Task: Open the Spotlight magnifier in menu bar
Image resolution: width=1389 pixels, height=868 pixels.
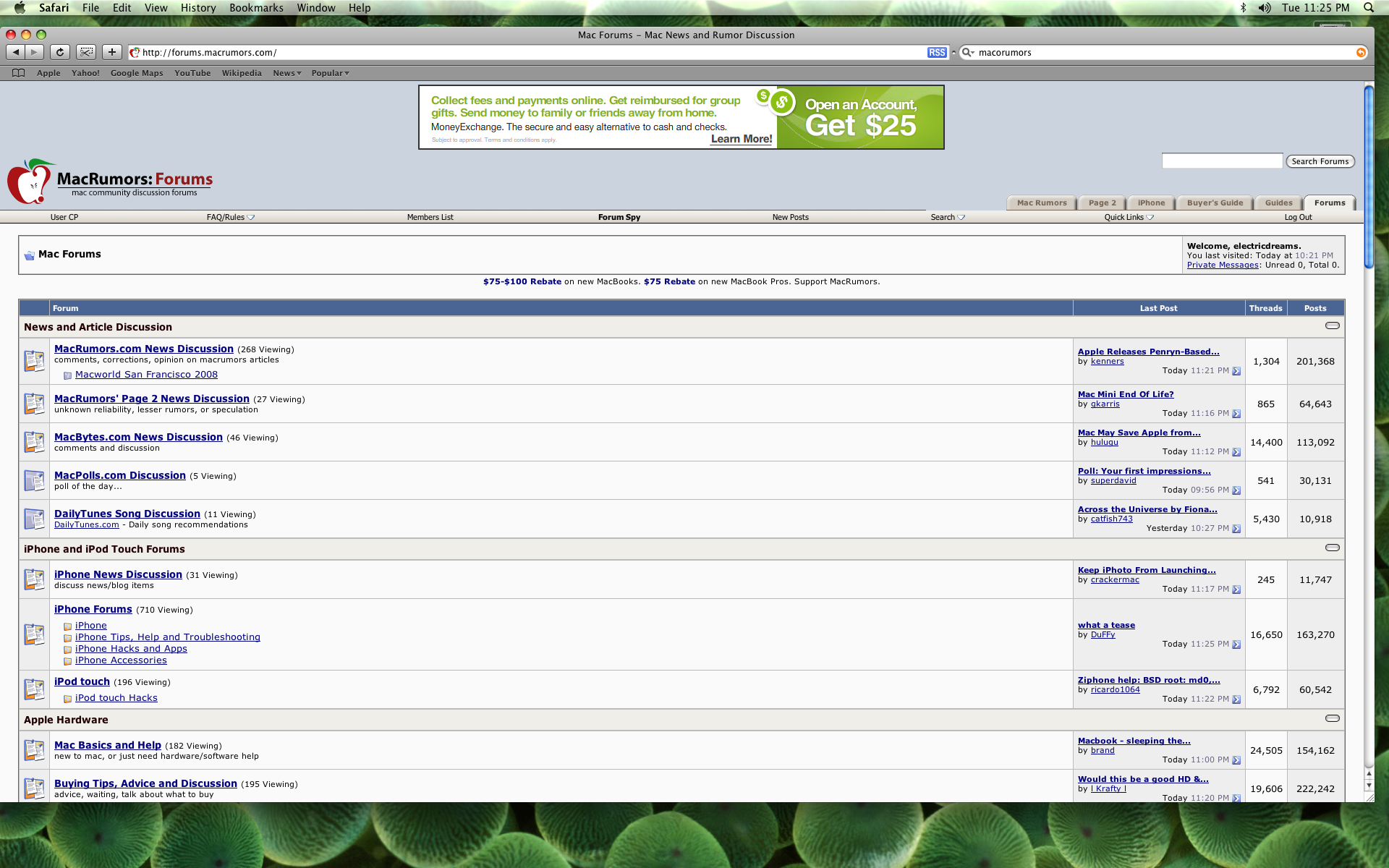Action: pos(1368,8)
